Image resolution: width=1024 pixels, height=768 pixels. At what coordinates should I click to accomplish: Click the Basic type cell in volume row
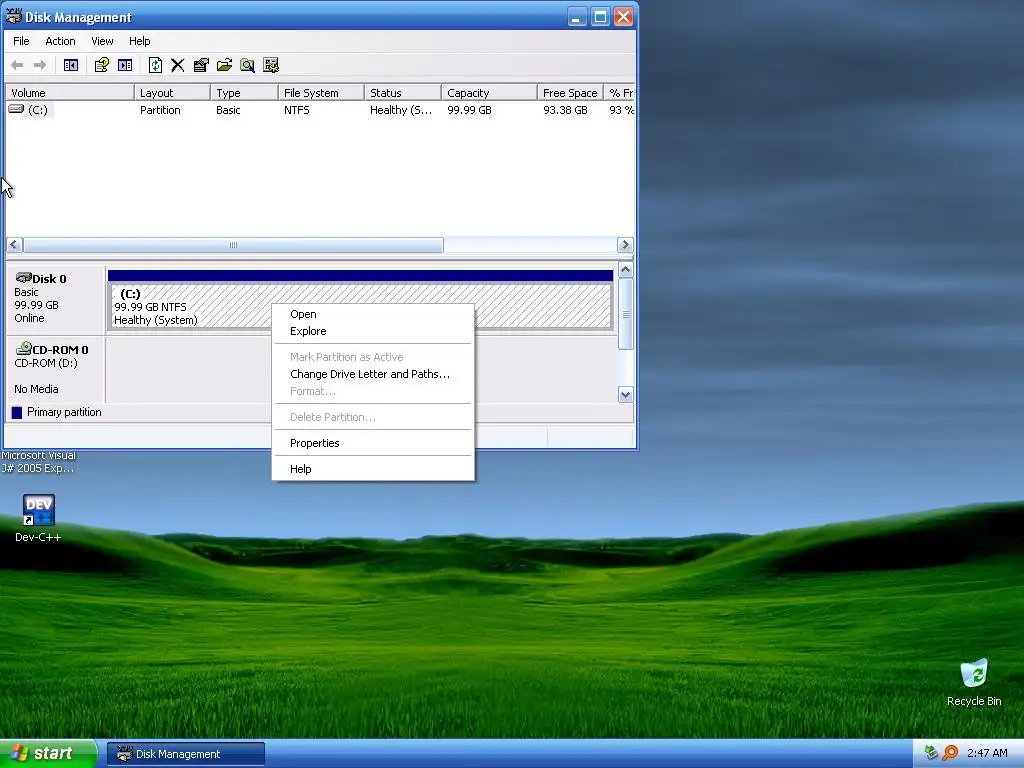228,110
